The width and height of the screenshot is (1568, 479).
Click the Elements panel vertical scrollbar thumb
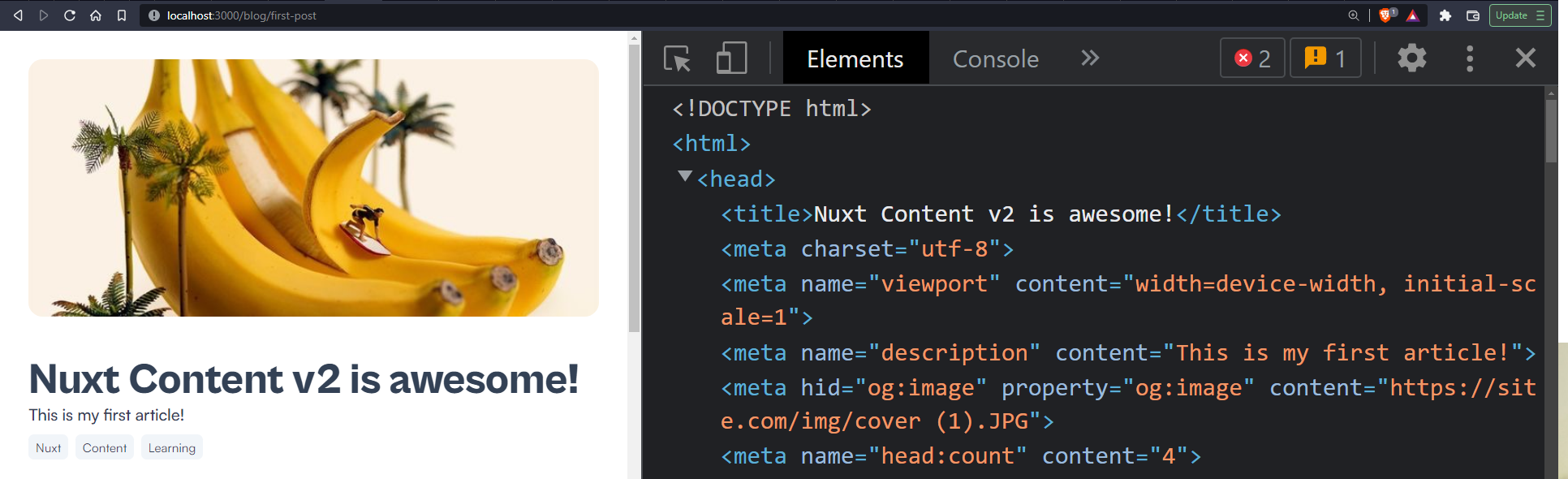click(x=1551, y=130)
